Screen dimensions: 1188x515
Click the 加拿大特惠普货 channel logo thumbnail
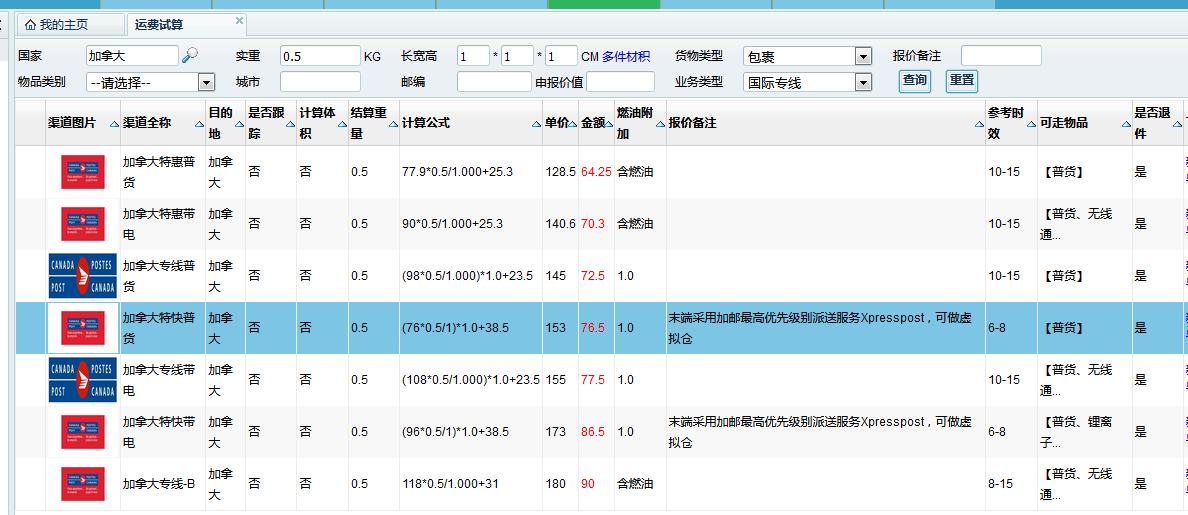[82, 172]
